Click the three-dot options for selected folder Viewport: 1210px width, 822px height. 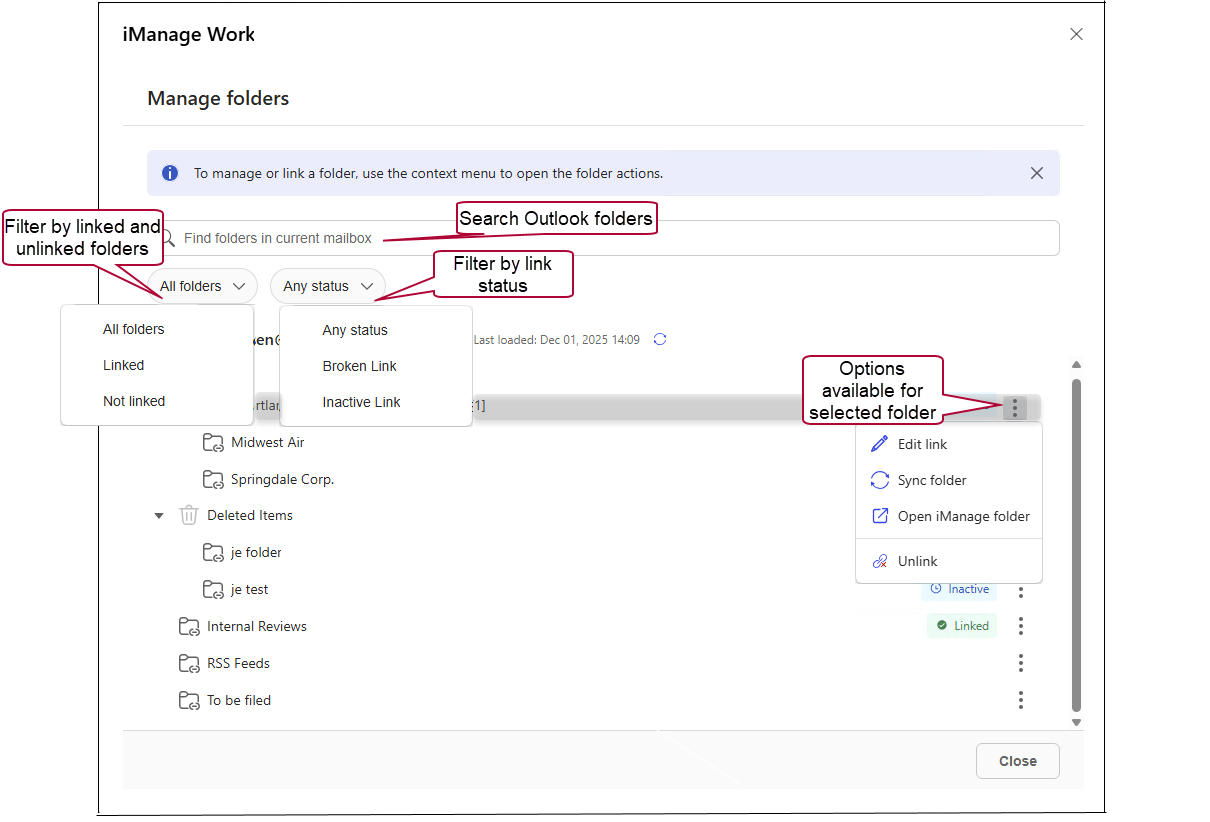pos(1015,408)
